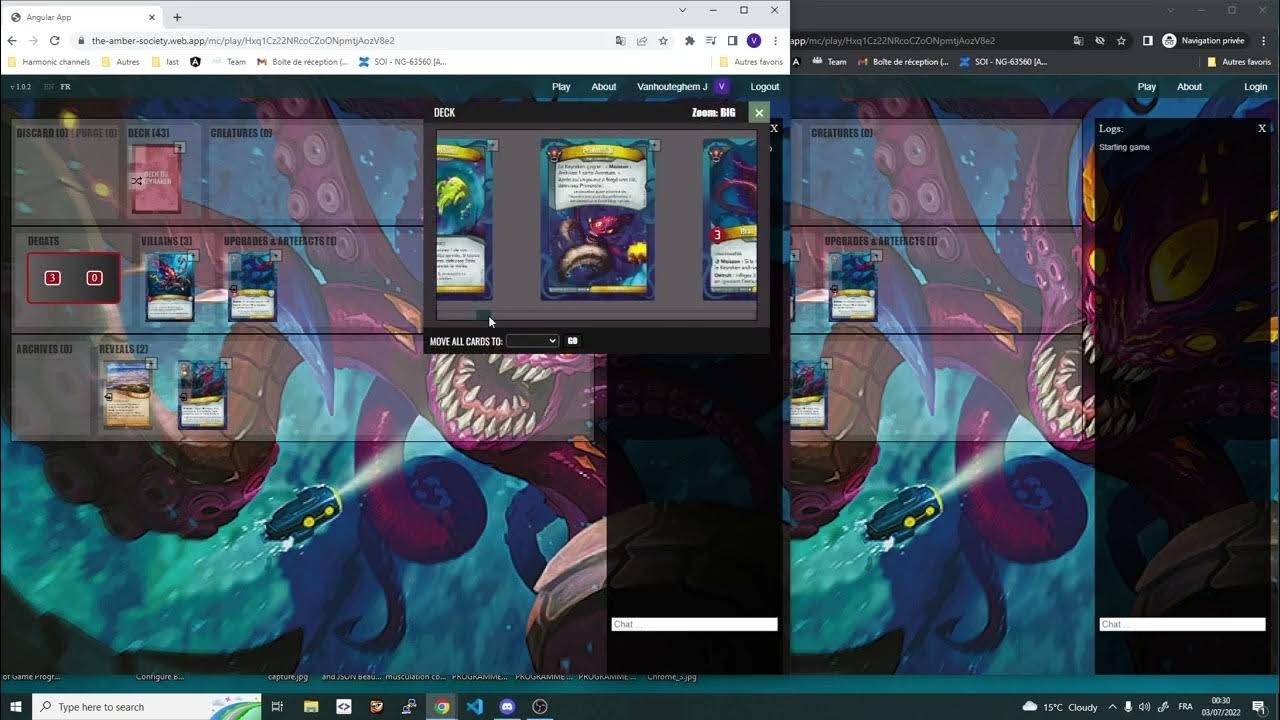Click the Upgrades & Artefacts card thumbnail
1280x720 pixels.
pos(251,287)
